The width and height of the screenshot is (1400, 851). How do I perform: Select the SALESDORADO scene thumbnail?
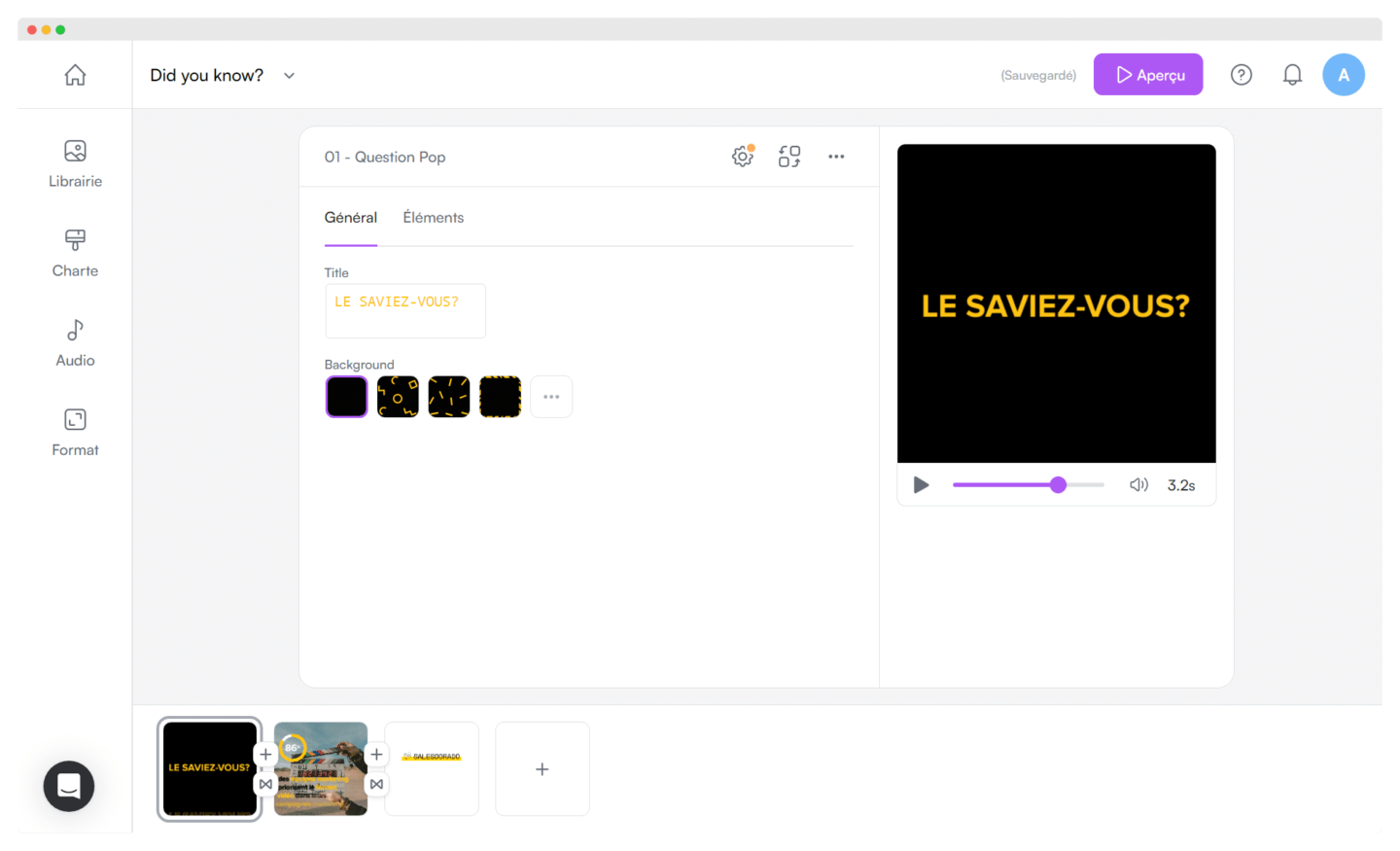(432, 769)
